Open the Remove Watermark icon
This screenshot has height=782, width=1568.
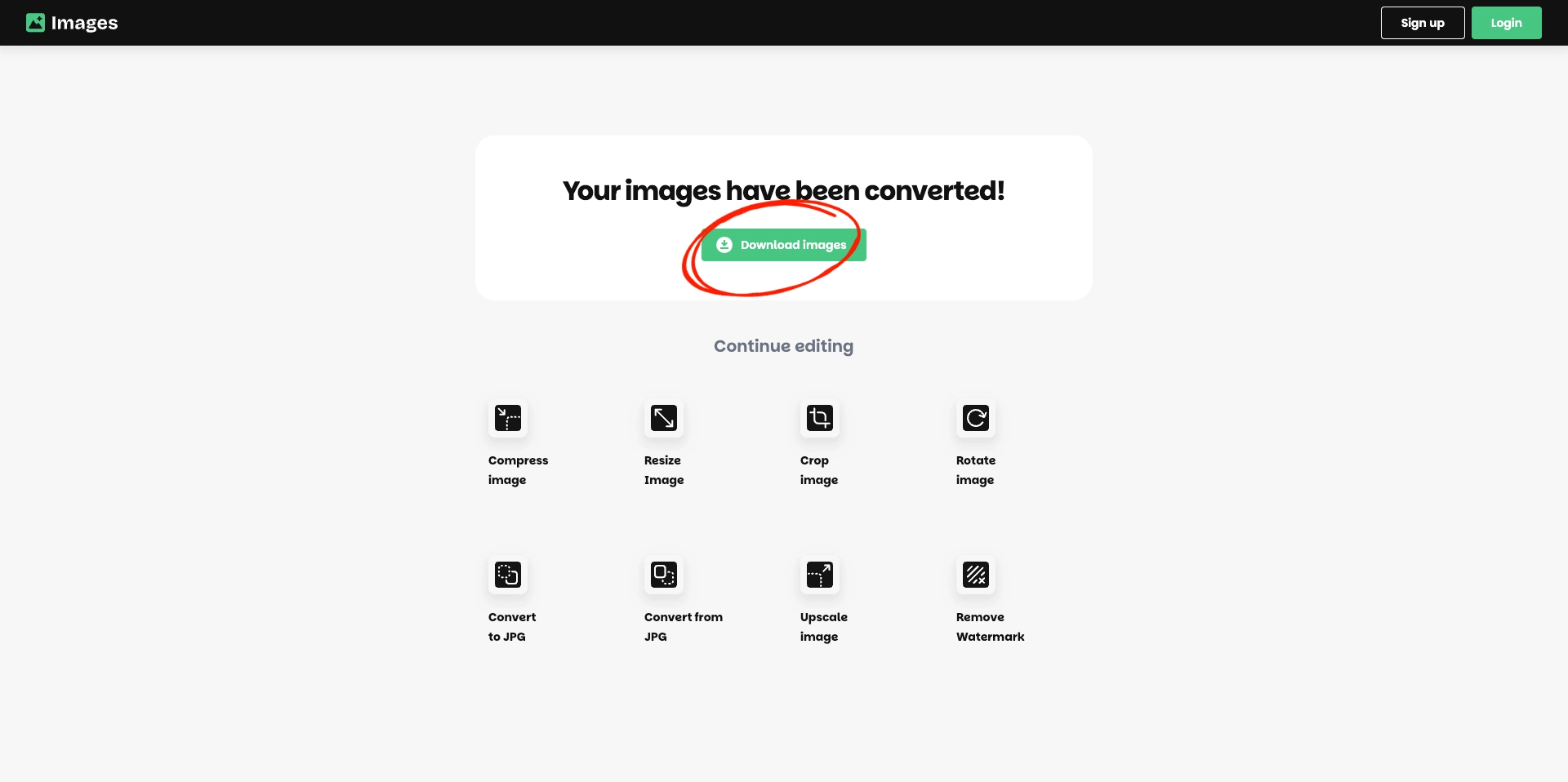tap(976, 575)
